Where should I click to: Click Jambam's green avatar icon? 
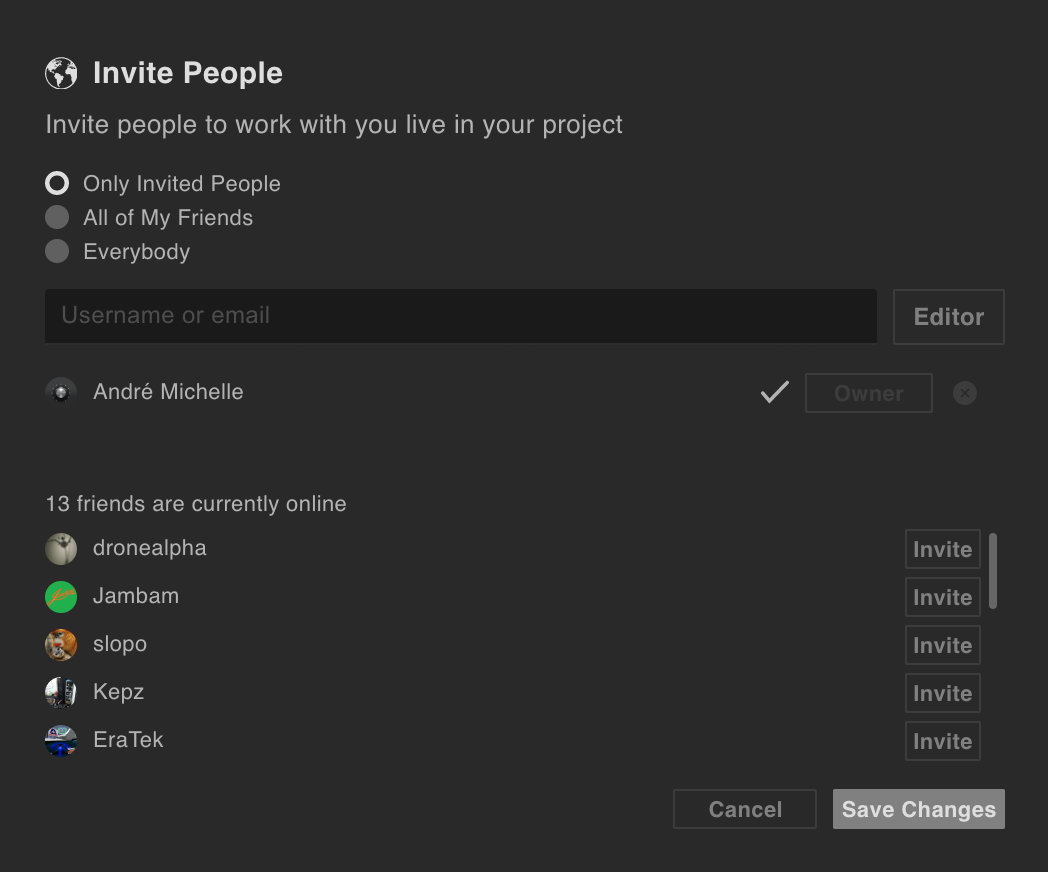pyautogui.click(x=61, y=596)
